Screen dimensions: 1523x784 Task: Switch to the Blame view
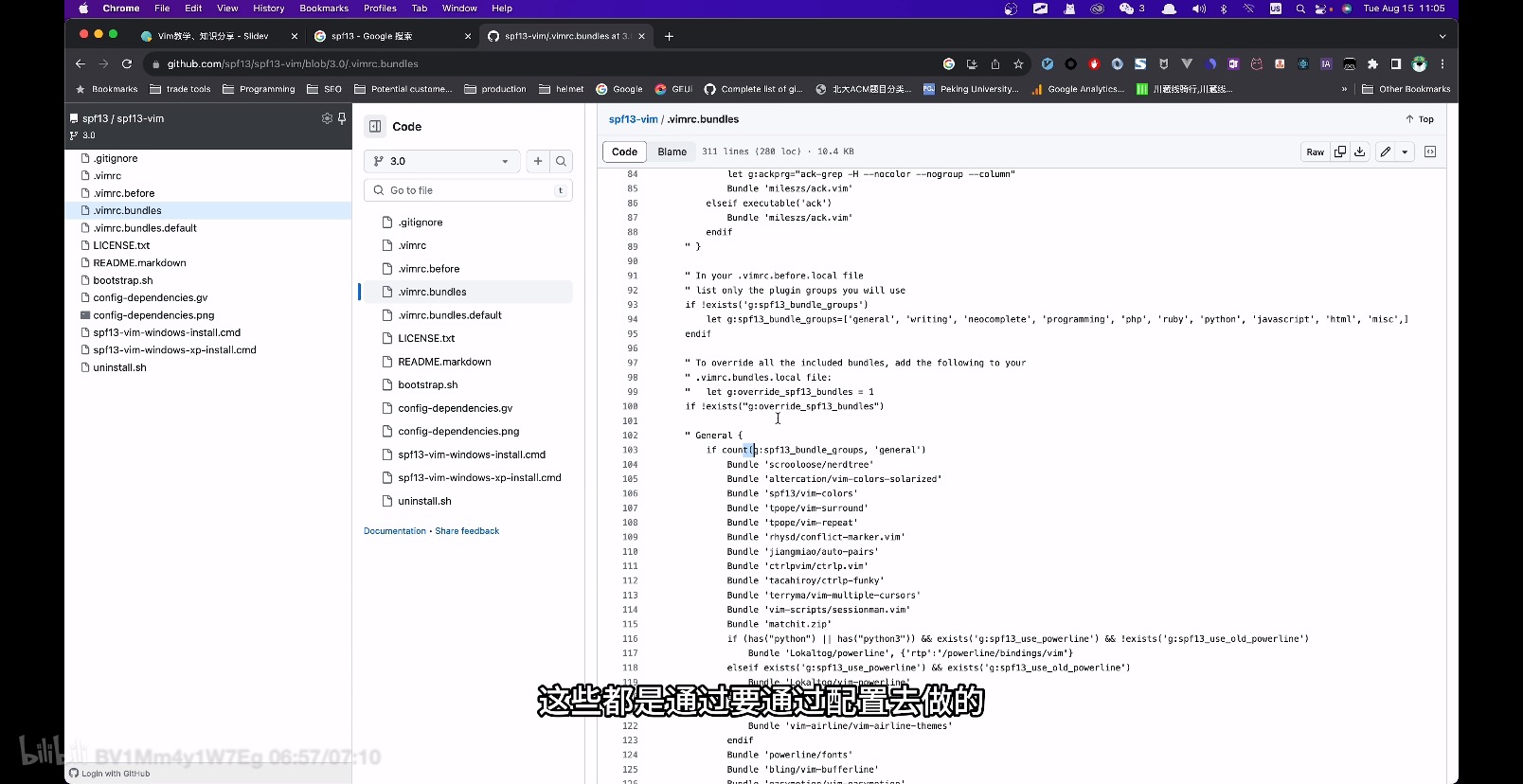[x=672, y=151]
